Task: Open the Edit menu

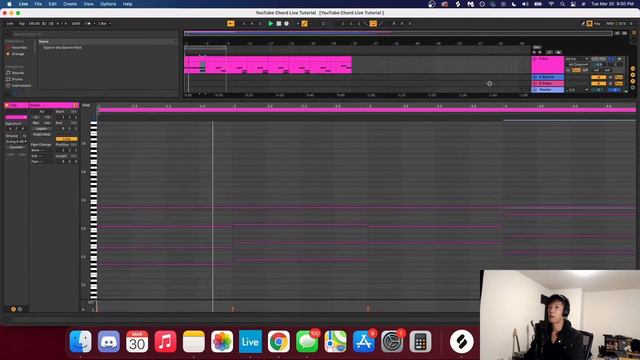Action: click(x=52, y=4)
